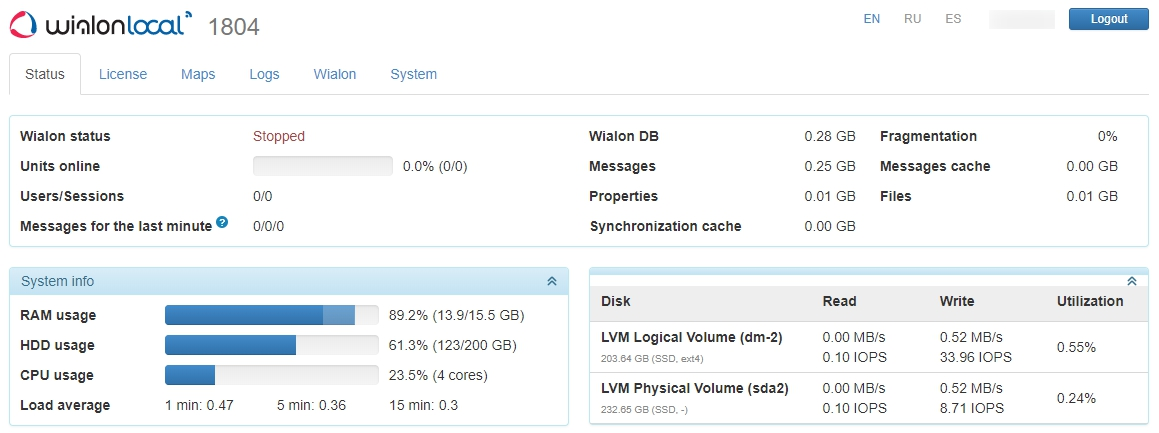Open the License tab
Image resolution: width=1159 pixels, height=433 pixels.
tap(123, 74)
